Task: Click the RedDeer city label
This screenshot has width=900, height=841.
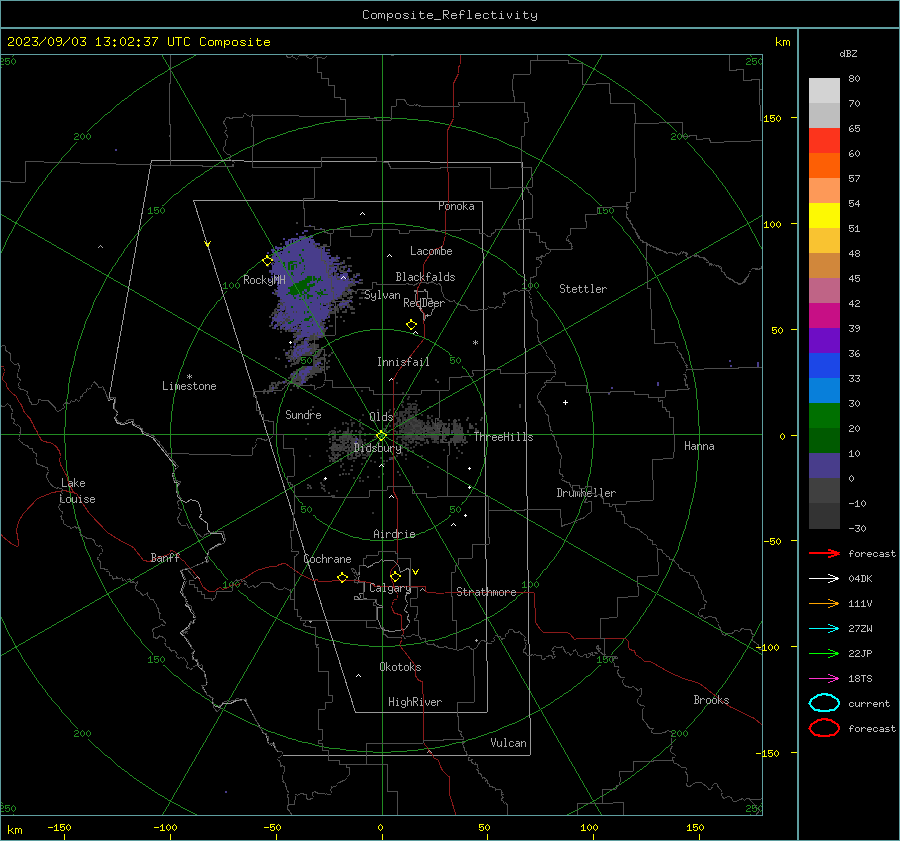Action: coord(424,303)
